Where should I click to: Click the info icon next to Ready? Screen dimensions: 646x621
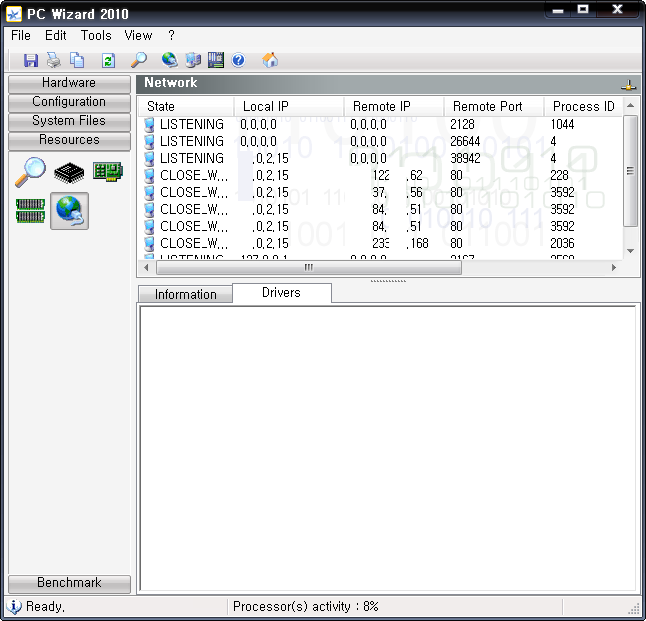coord(14,607)
